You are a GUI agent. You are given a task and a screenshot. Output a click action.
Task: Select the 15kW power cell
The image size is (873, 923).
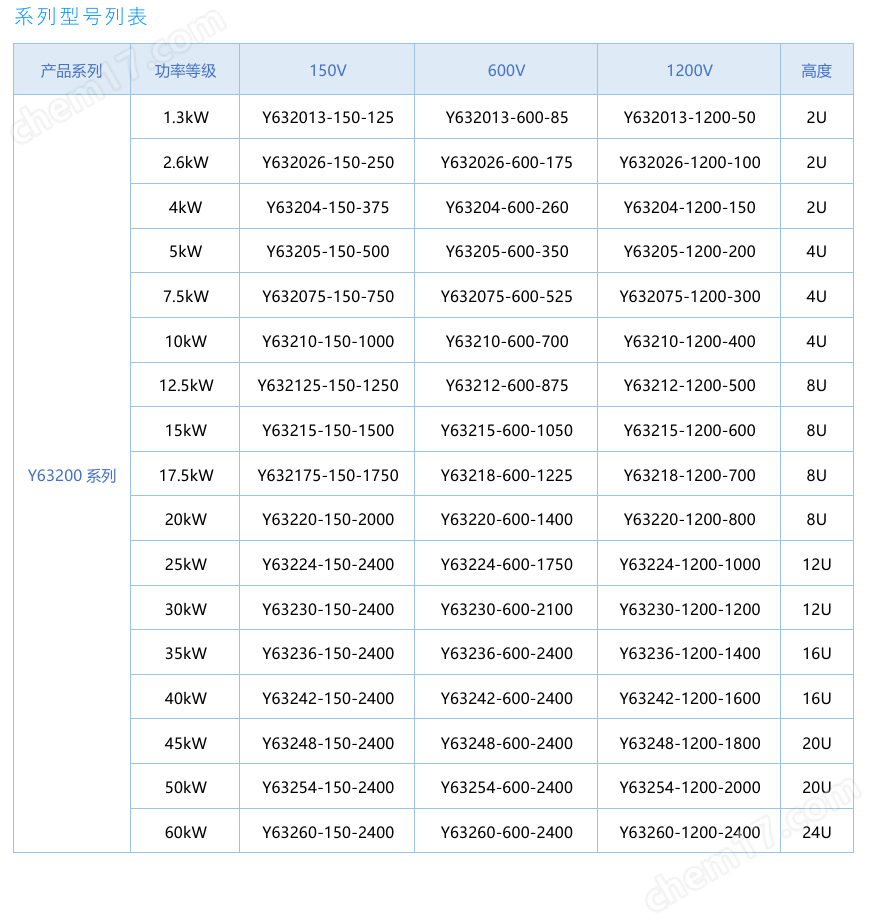tap(185, 430)
